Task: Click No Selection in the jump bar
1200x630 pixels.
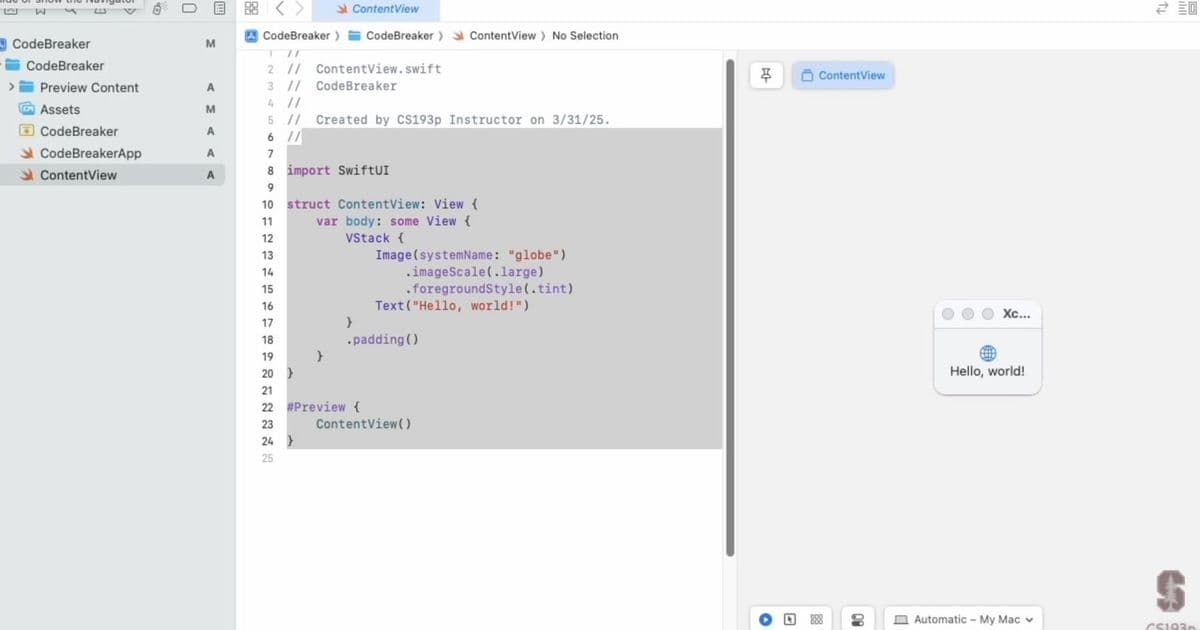Action: tap(585, 35)
